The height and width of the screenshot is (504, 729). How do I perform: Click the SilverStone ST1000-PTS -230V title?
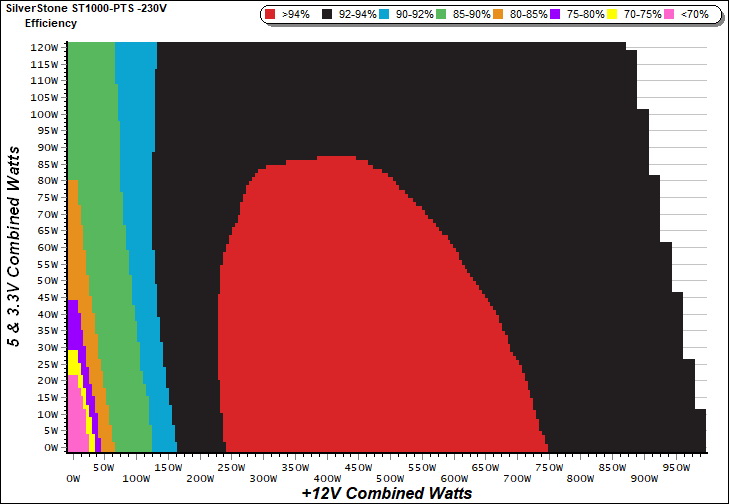[x=86, y=8]
